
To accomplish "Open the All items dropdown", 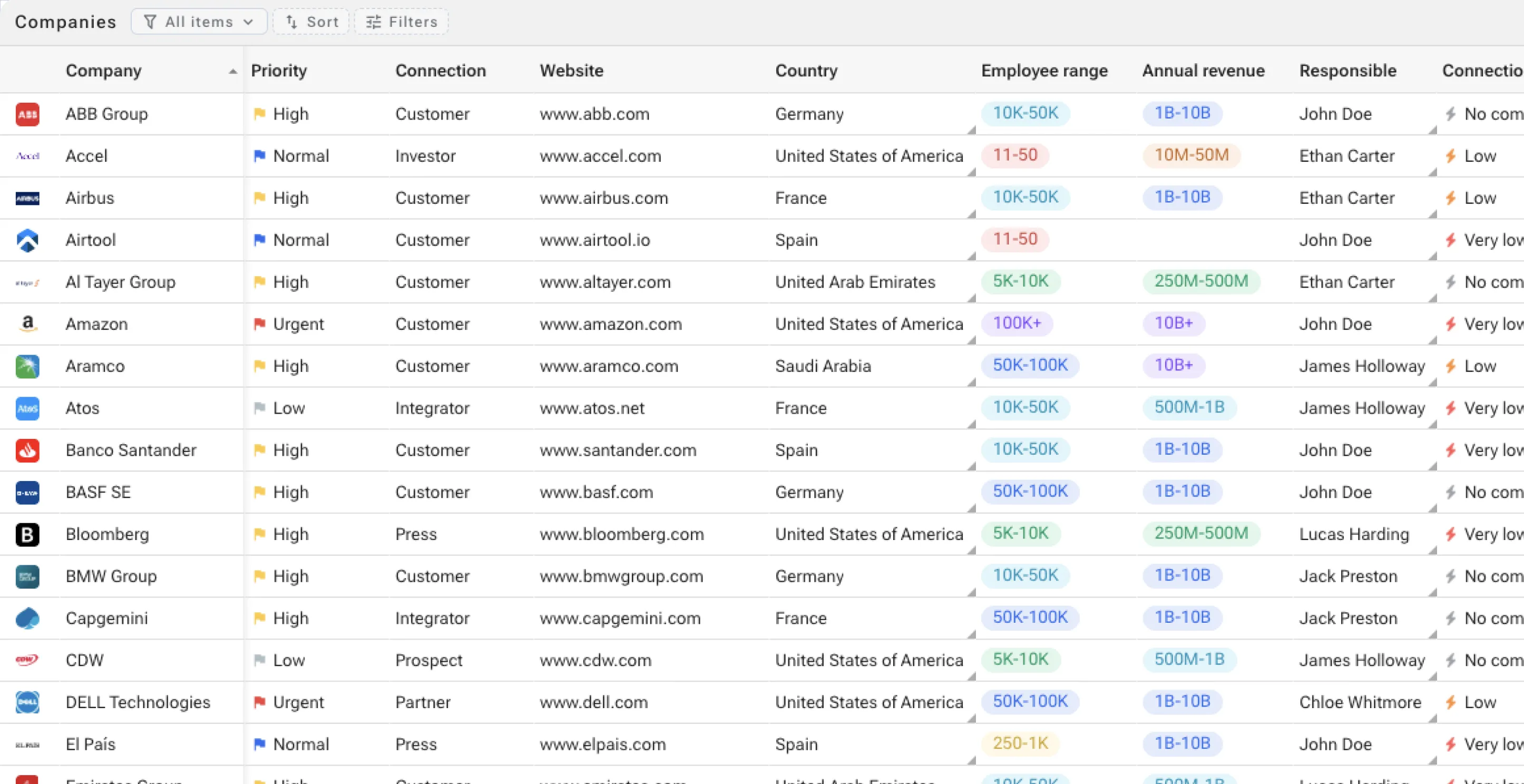I will (x=199, y=21).
